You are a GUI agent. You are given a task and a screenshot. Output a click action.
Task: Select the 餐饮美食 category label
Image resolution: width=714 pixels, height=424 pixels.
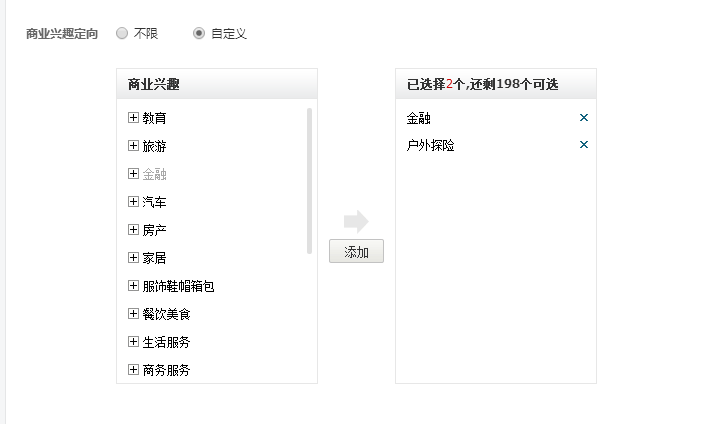click(x=166, y=314)
